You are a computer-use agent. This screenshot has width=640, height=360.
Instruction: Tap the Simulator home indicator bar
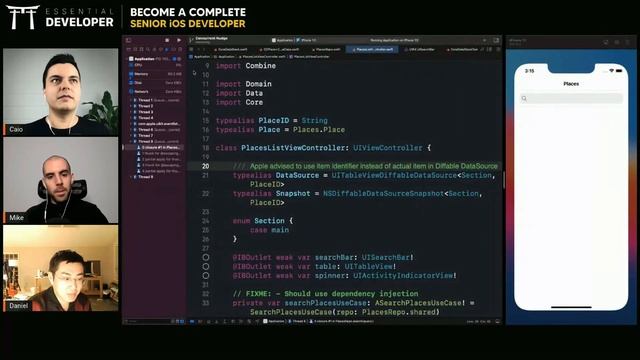[x=571, y=307]
